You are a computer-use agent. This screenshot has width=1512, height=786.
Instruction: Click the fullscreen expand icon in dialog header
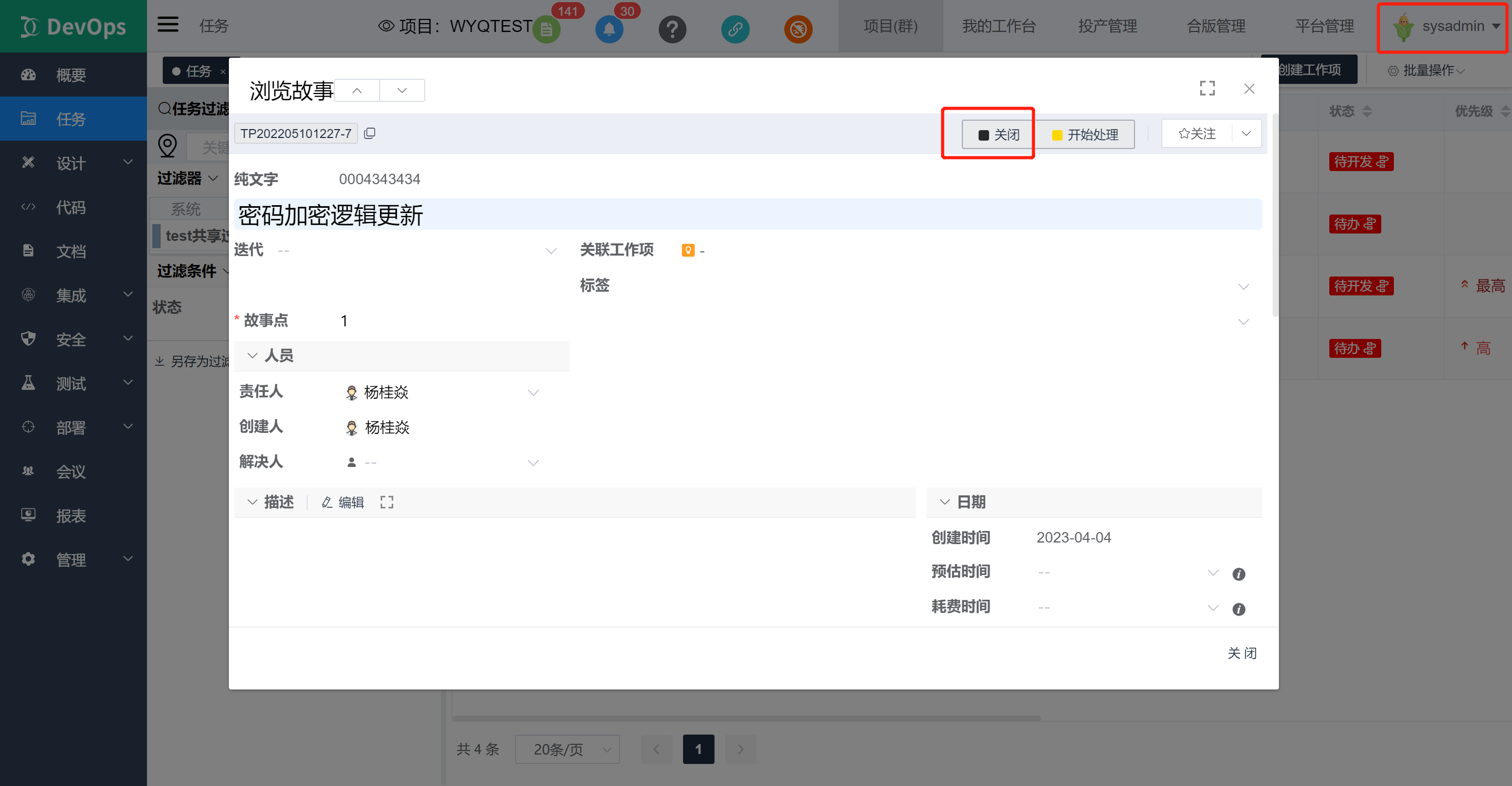pos(1207,89)
